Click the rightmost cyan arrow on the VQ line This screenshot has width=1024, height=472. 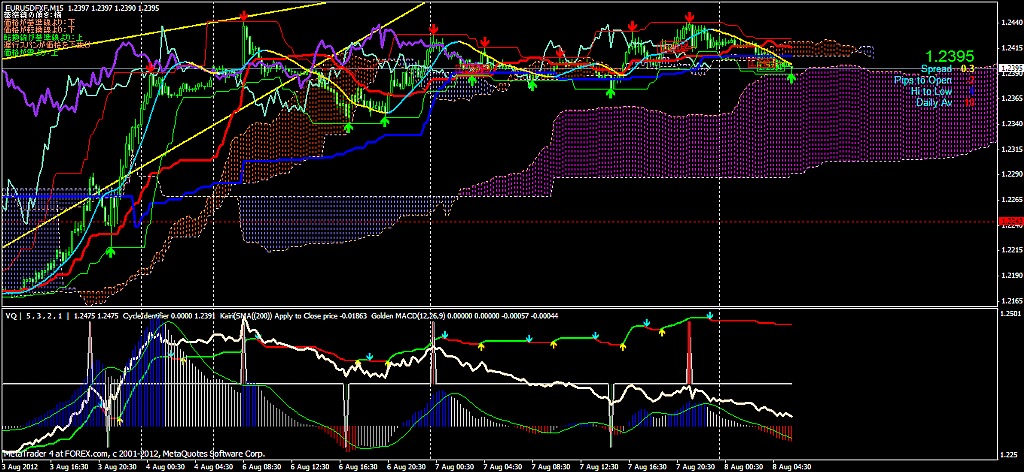click(x=709, y=317)
